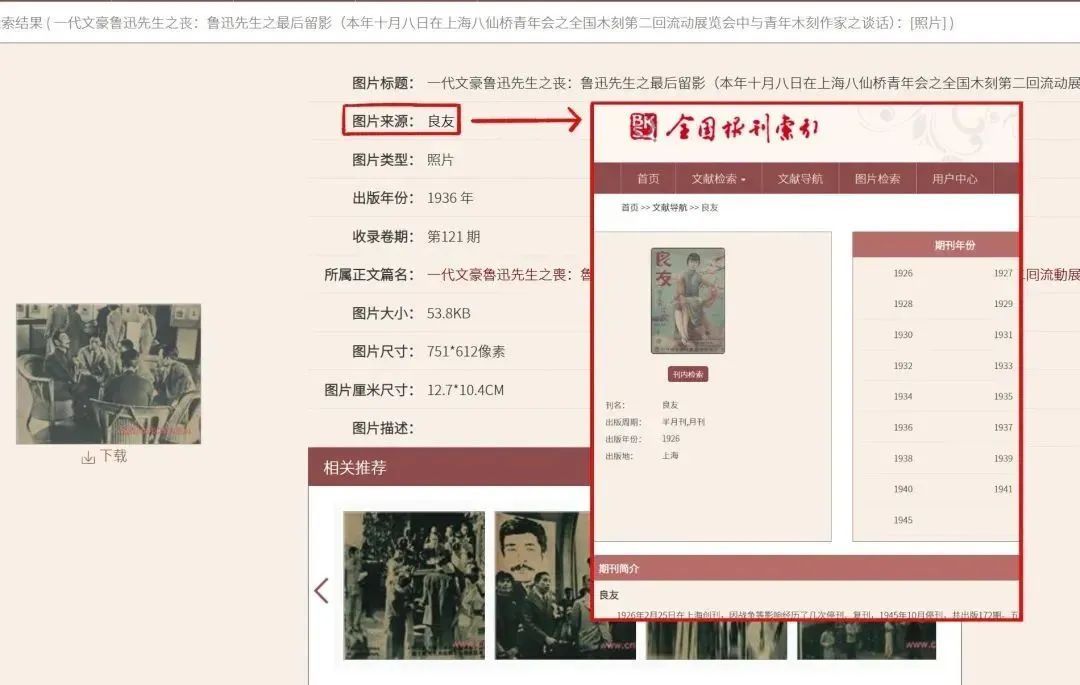Click the 良友 image source link
The width and height of the screenshot is (1080, 685).
[441, 121]
